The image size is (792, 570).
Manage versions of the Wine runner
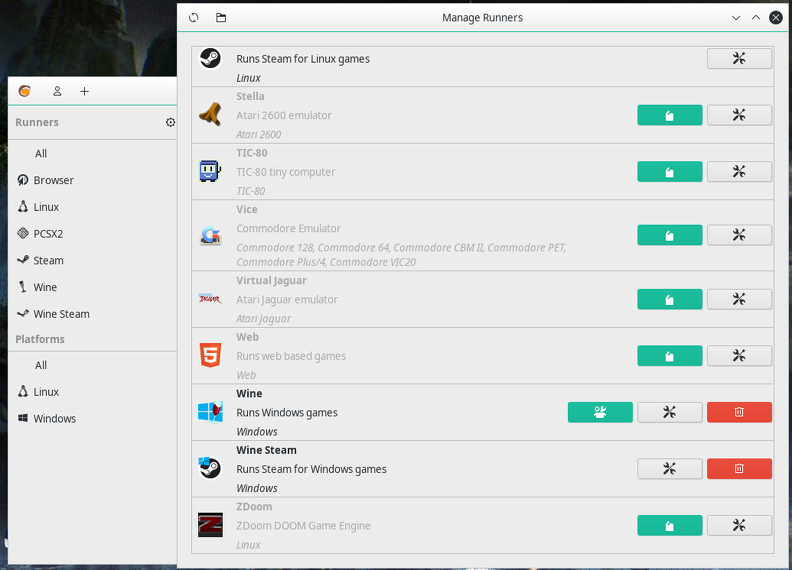[600, 412]
